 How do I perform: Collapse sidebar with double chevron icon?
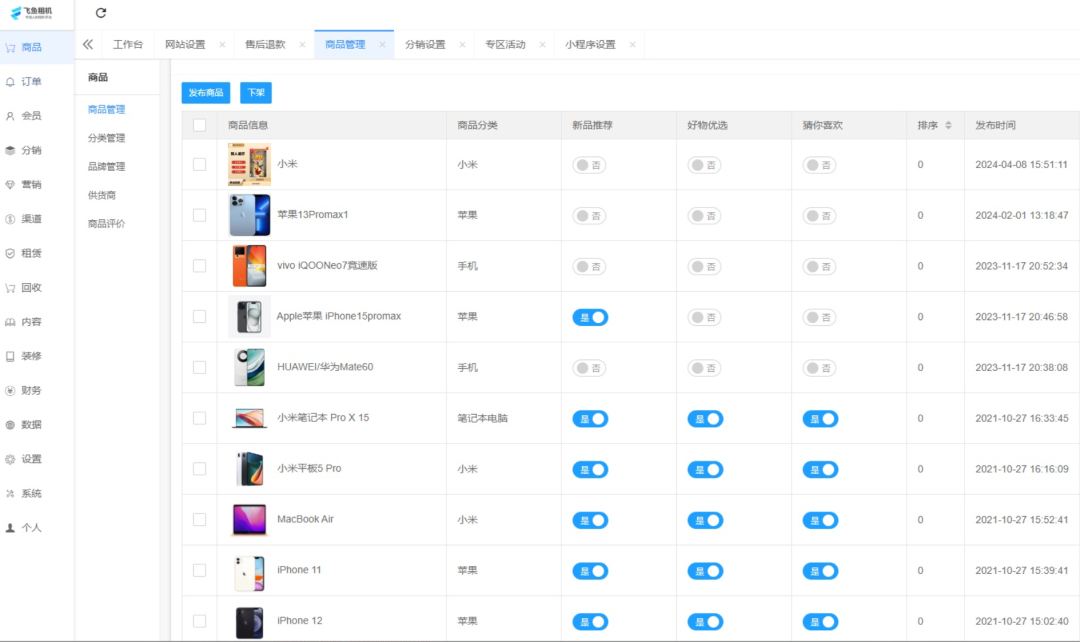click(87, 44)
